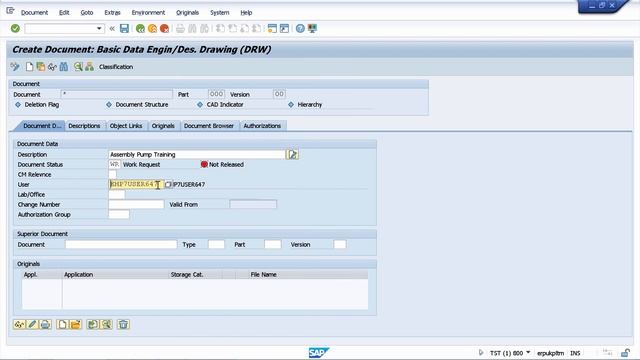The height and width of the screenshot is (360, 640).
Task: Click the Deletion Flag indicator
Action: click(x=37, y=104)
